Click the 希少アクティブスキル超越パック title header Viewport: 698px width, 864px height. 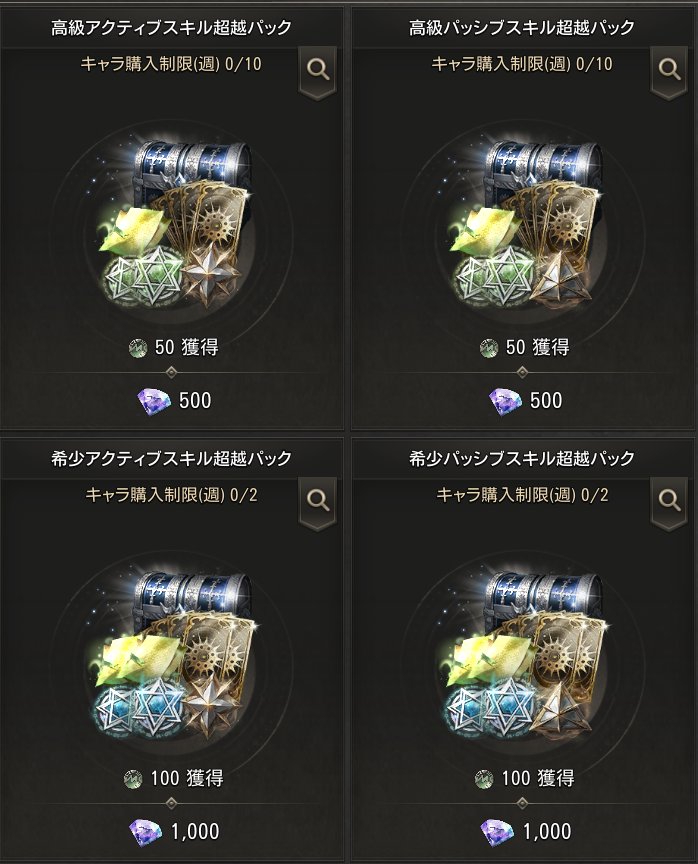click(x=171, y=458)
